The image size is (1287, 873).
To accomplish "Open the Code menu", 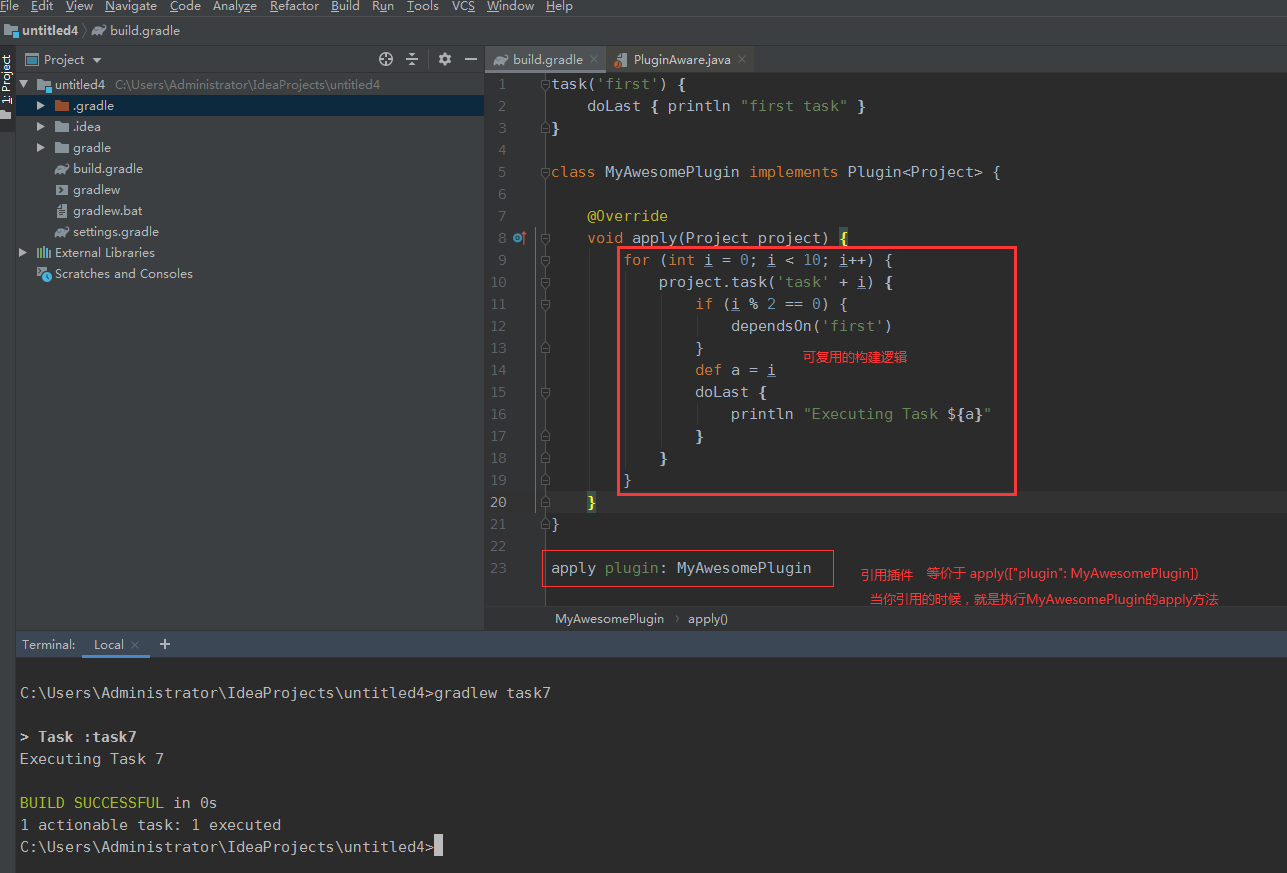I will [185, 6].
